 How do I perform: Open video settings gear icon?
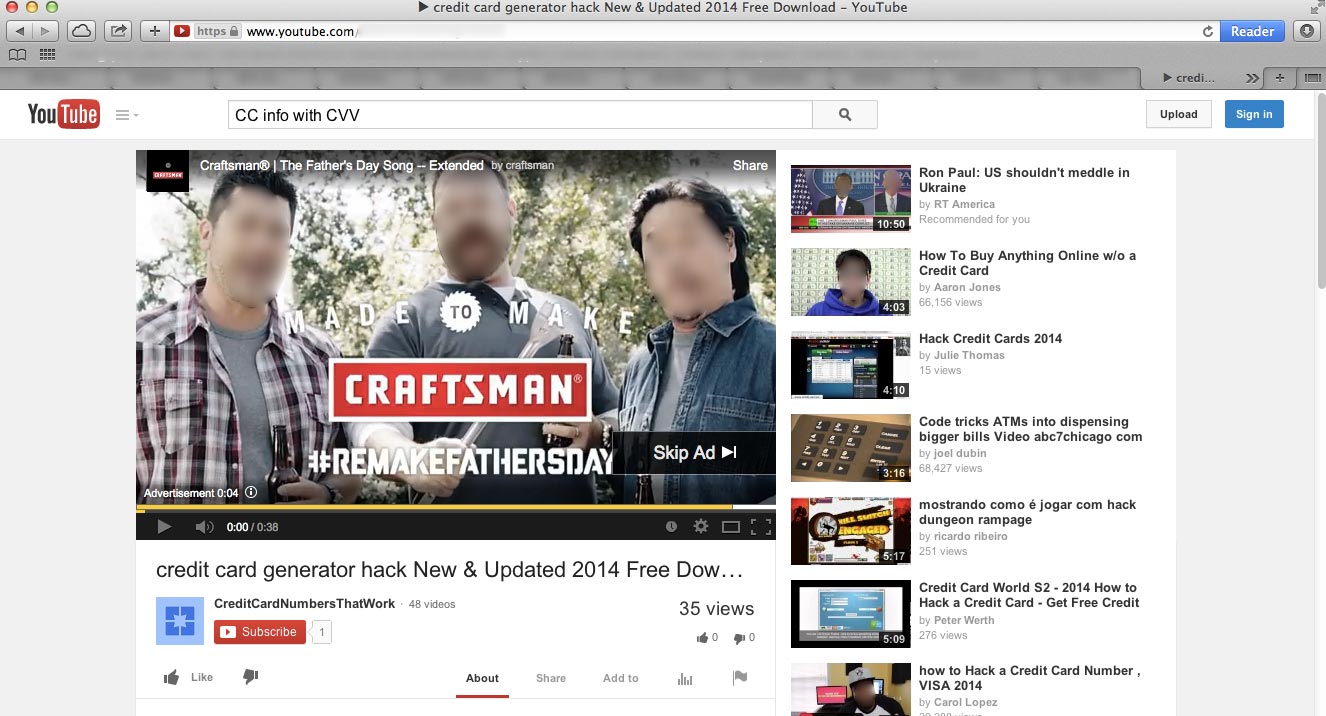click(x=701, y=527)
